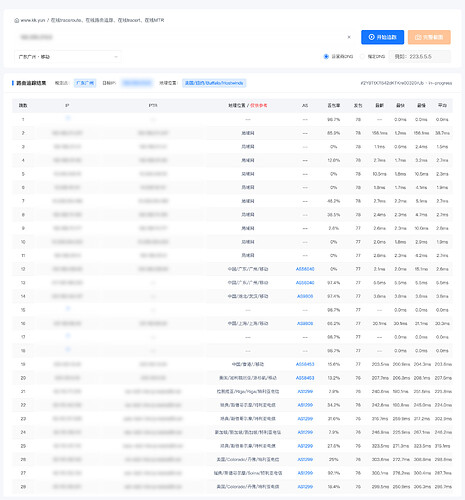Click the 15.6% loss value in hop 19

334,364
